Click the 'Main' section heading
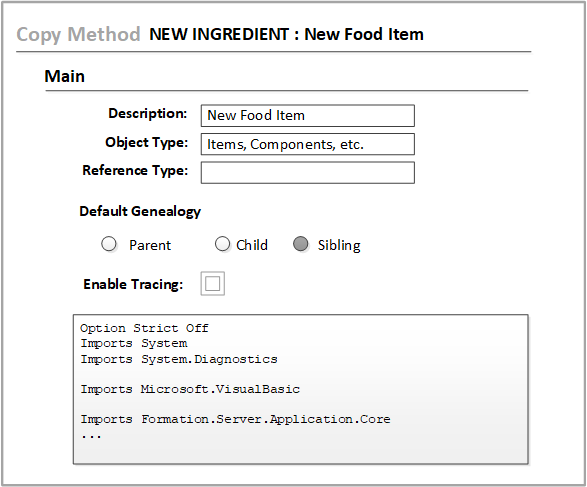This screenshot has width=587, height=487. (x=64, y=76)
